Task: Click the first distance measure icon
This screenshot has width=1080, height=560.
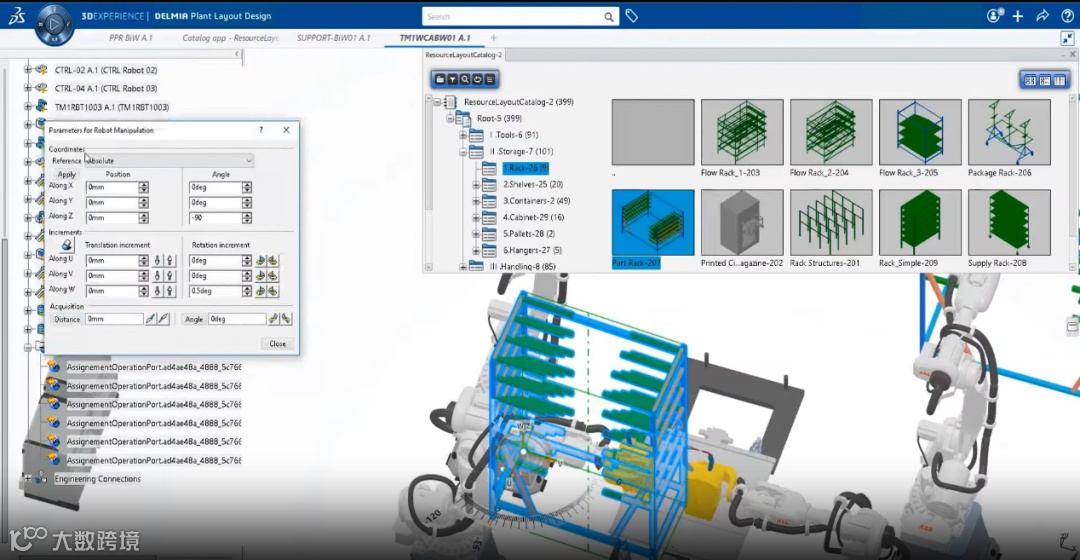Action: (151, 319)
